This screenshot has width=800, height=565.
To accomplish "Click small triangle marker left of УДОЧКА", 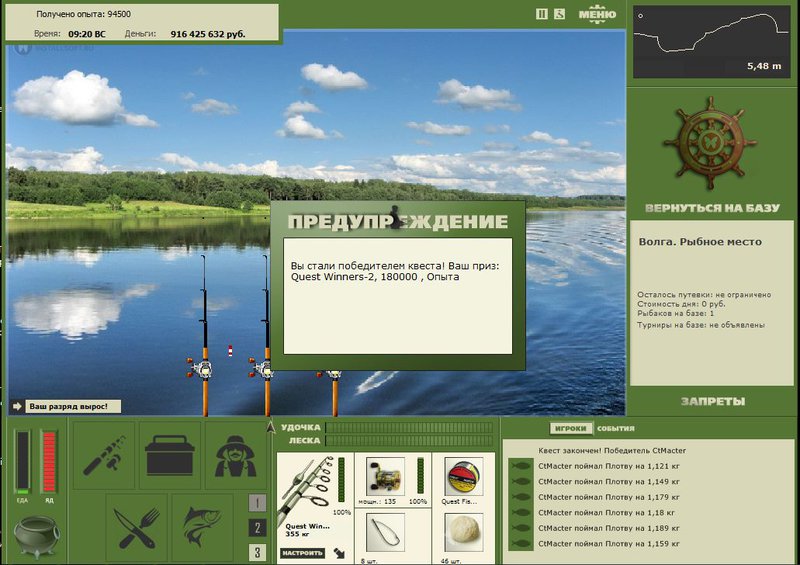I will pyautogui.click(x=271, y=427).
